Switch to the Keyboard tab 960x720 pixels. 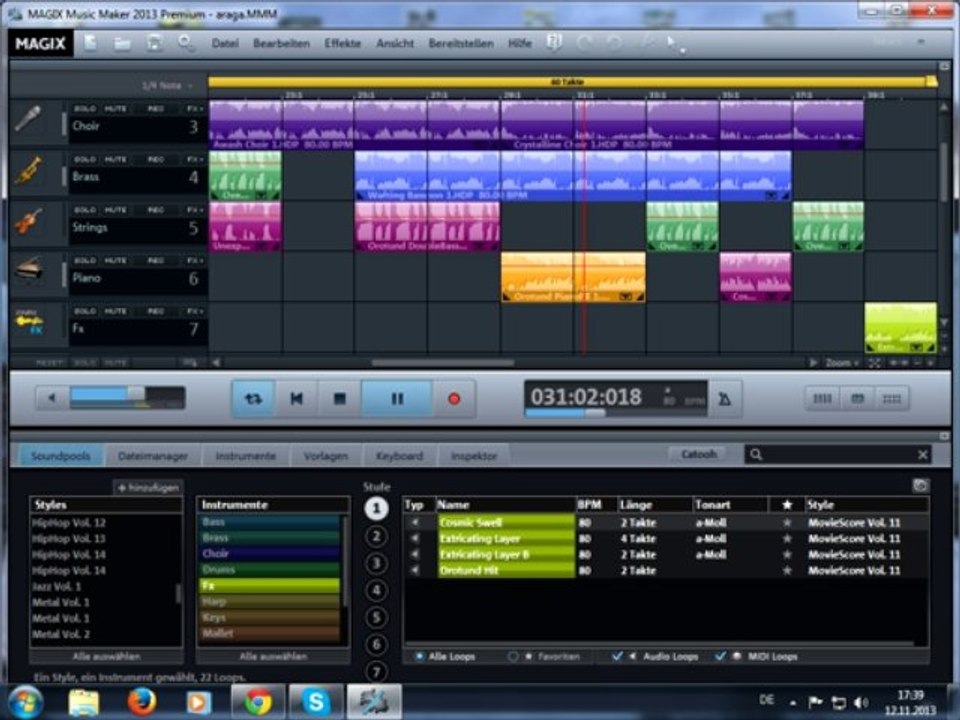pyautogui.click(x=399, y=456)
